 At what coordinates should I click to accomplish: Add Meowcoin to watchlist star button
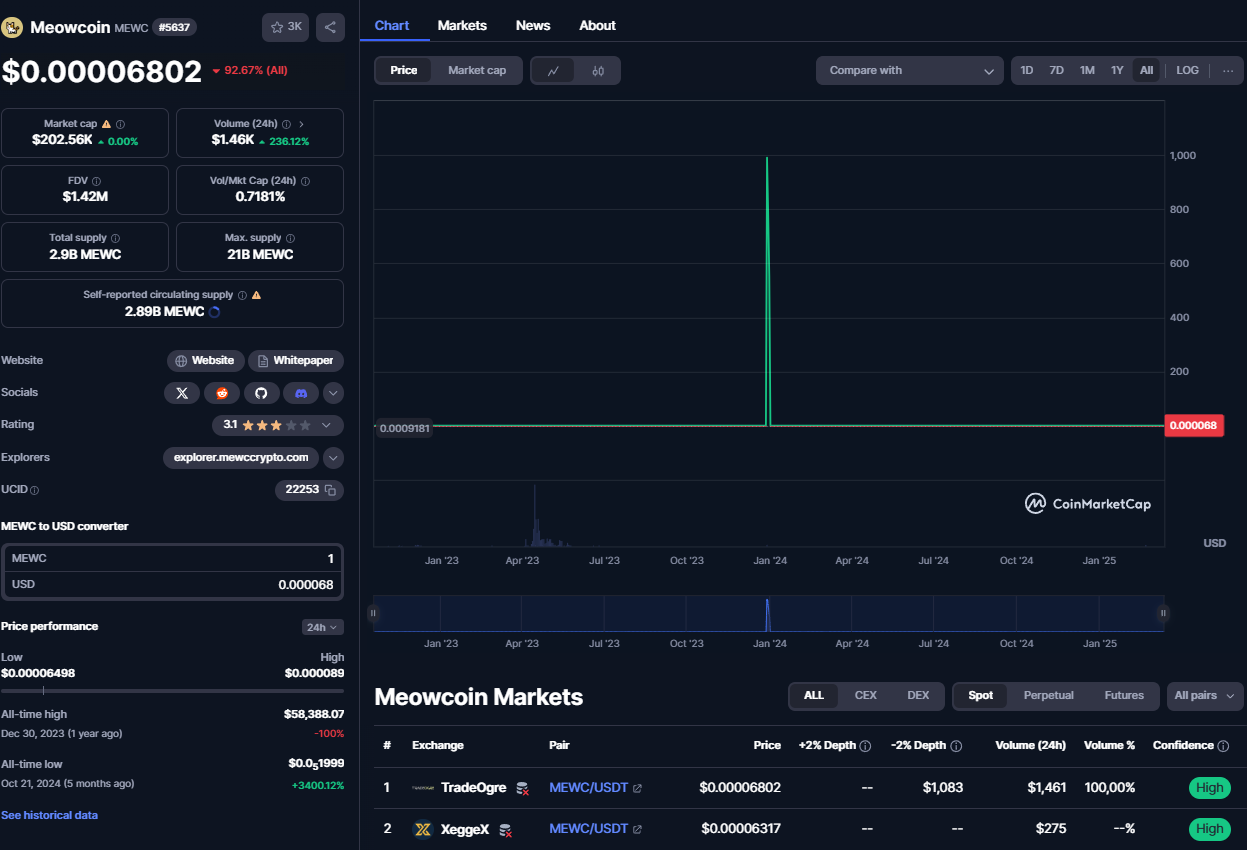point(285,27)
